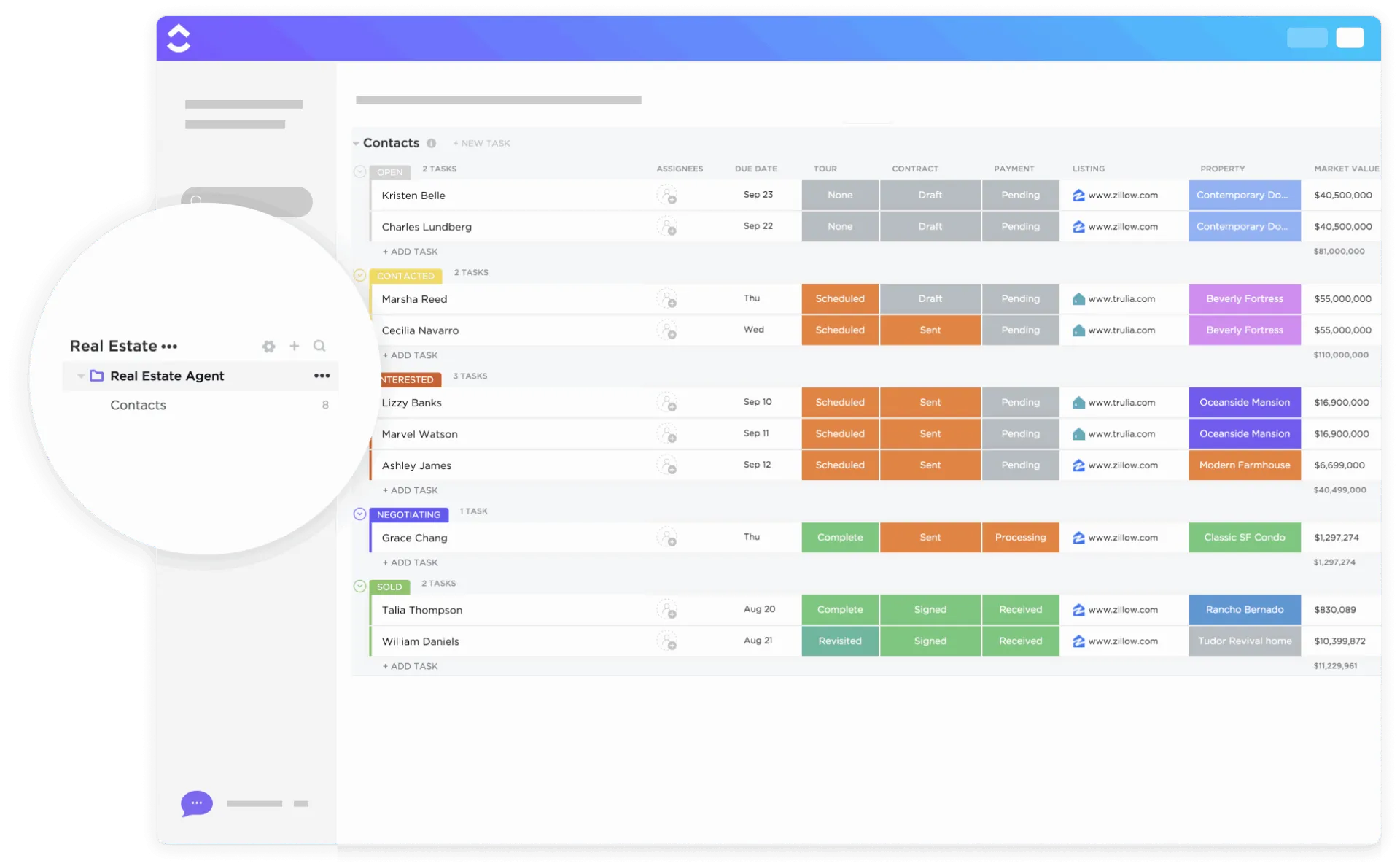Open Real Estate space ellipsis menu
The width and height of the screenshot is (1400, 866).
pyautogui.click(x=169, y=347)
